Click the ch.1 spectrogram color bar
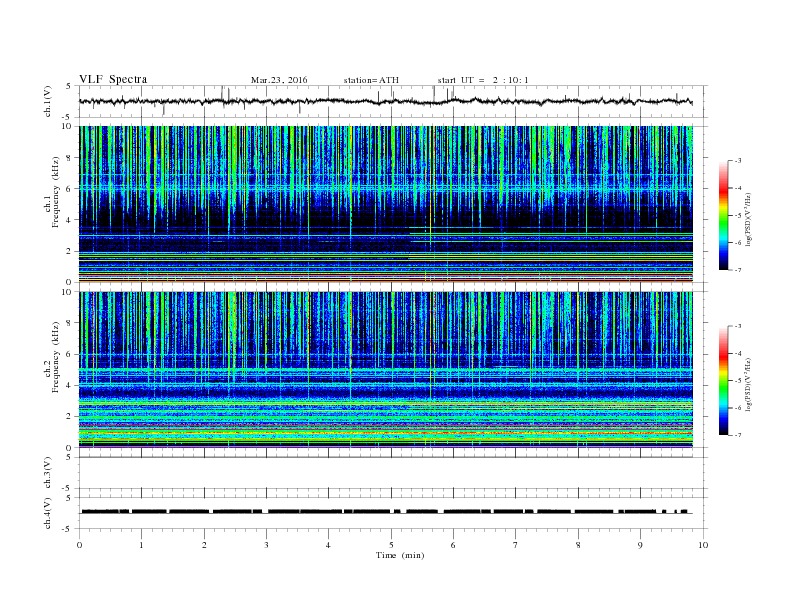The width and height of the screenshot is (792, 612). (723, 215)
